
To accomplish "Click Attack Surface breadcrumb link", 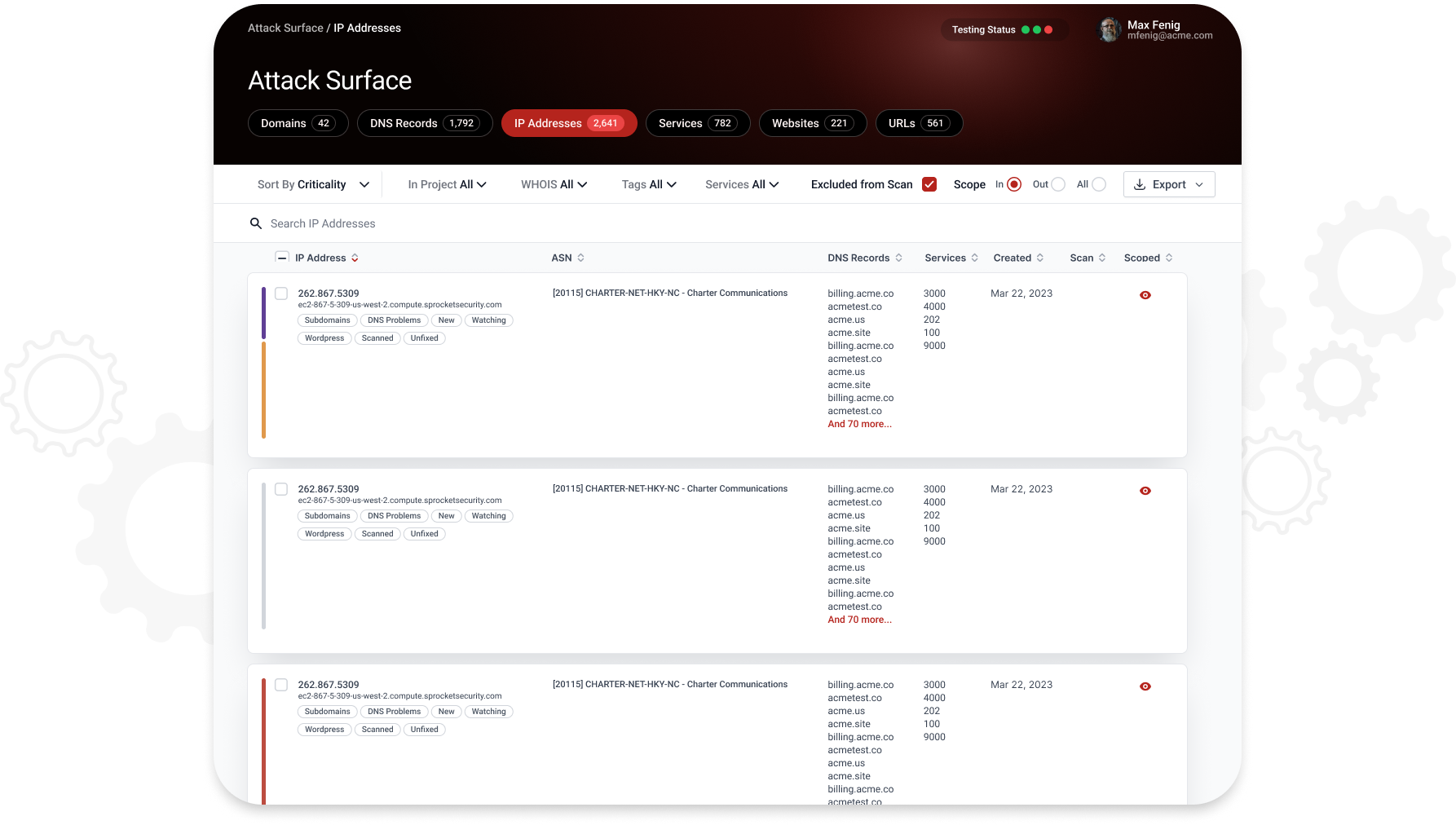I will tap(285, 28).
